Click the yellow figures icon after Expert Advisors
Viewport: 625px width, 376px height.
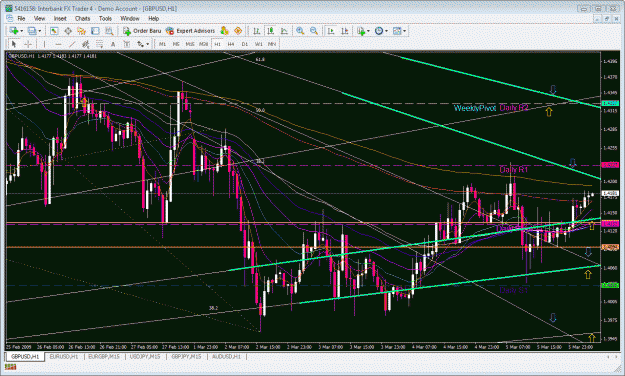(x=224, y=31)
